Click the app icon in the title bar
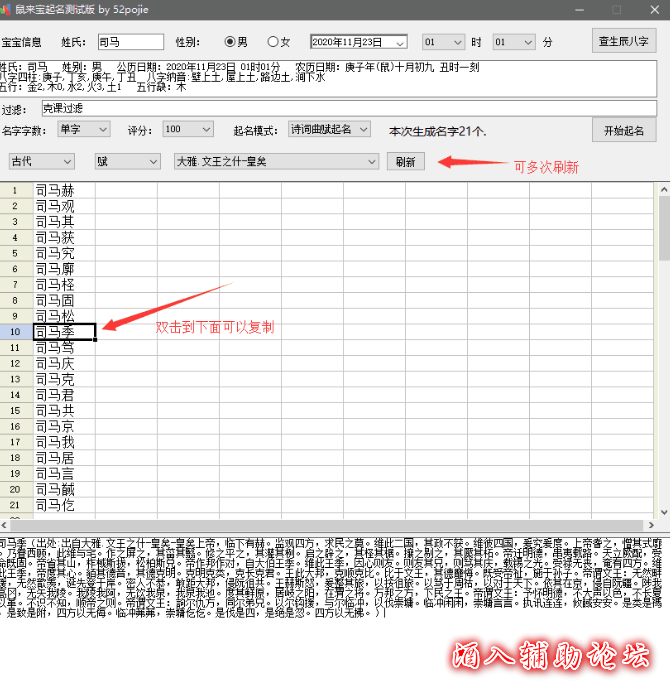The width and height of the screenshot is (670, 688). [x=5, y=9]
